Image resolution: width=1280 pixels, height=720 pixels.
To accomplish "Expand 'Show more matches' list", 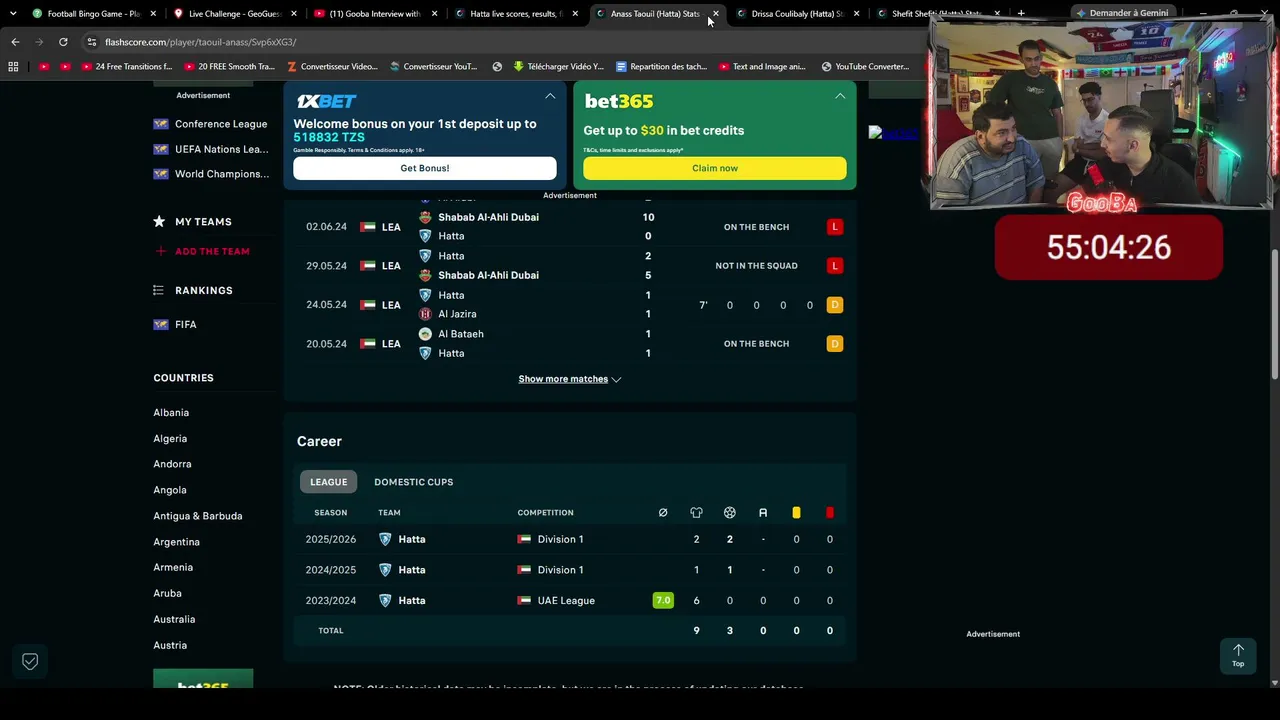I will click(x=570, y=379).
